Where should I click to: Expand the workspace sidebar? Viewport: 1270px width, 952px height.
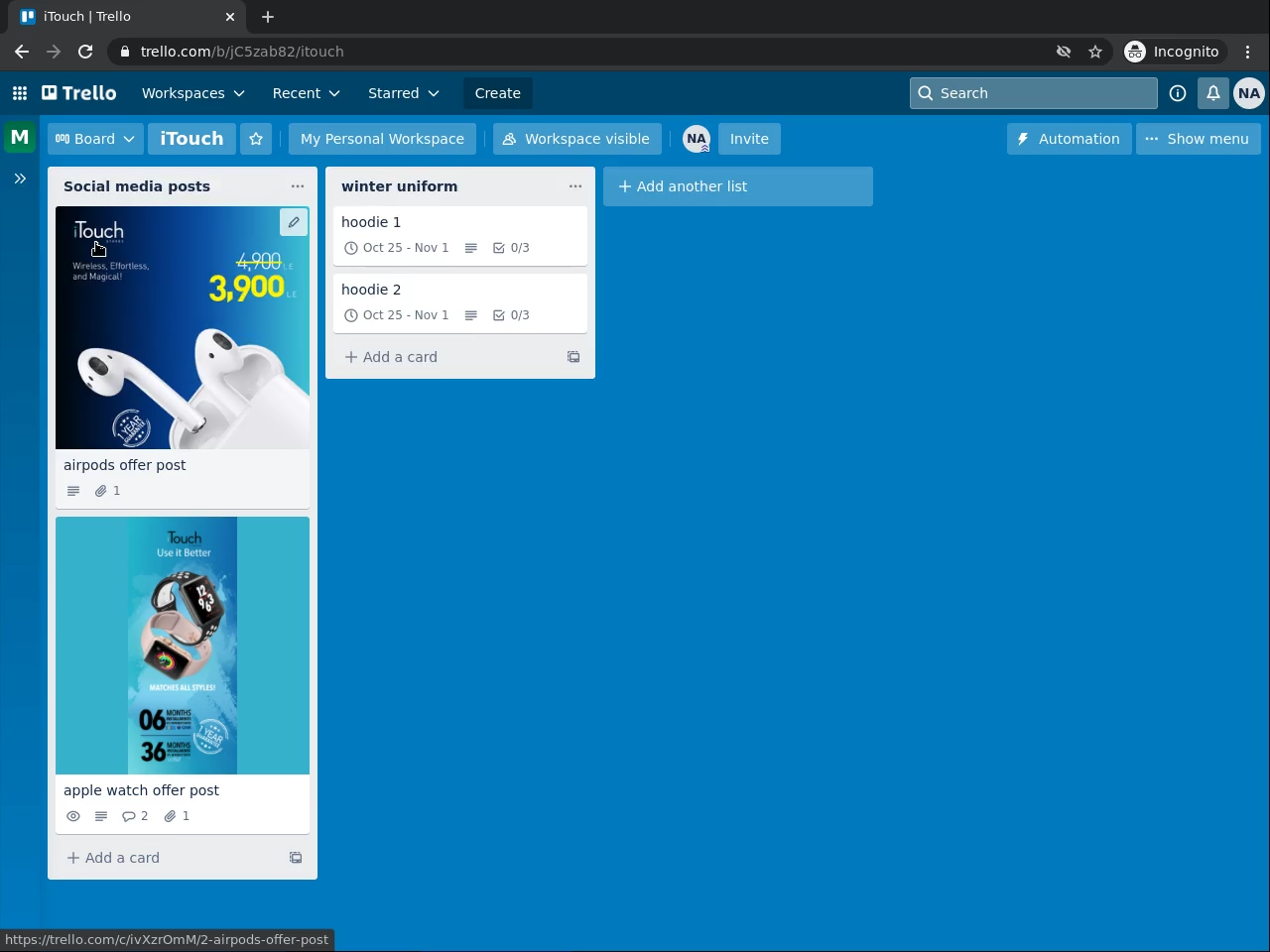[20, 178]
